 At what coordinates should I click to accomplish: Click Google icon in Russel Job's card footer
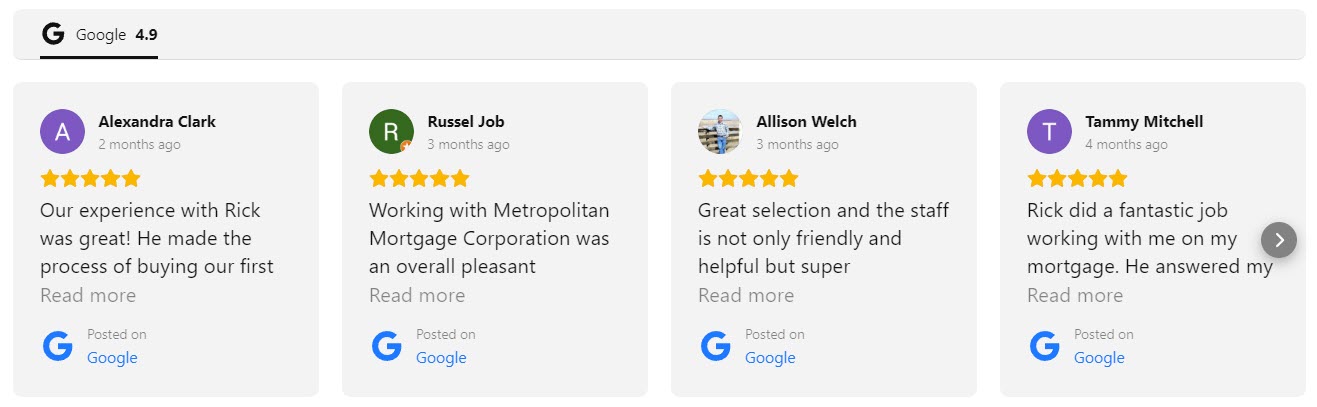pos(387,346)
